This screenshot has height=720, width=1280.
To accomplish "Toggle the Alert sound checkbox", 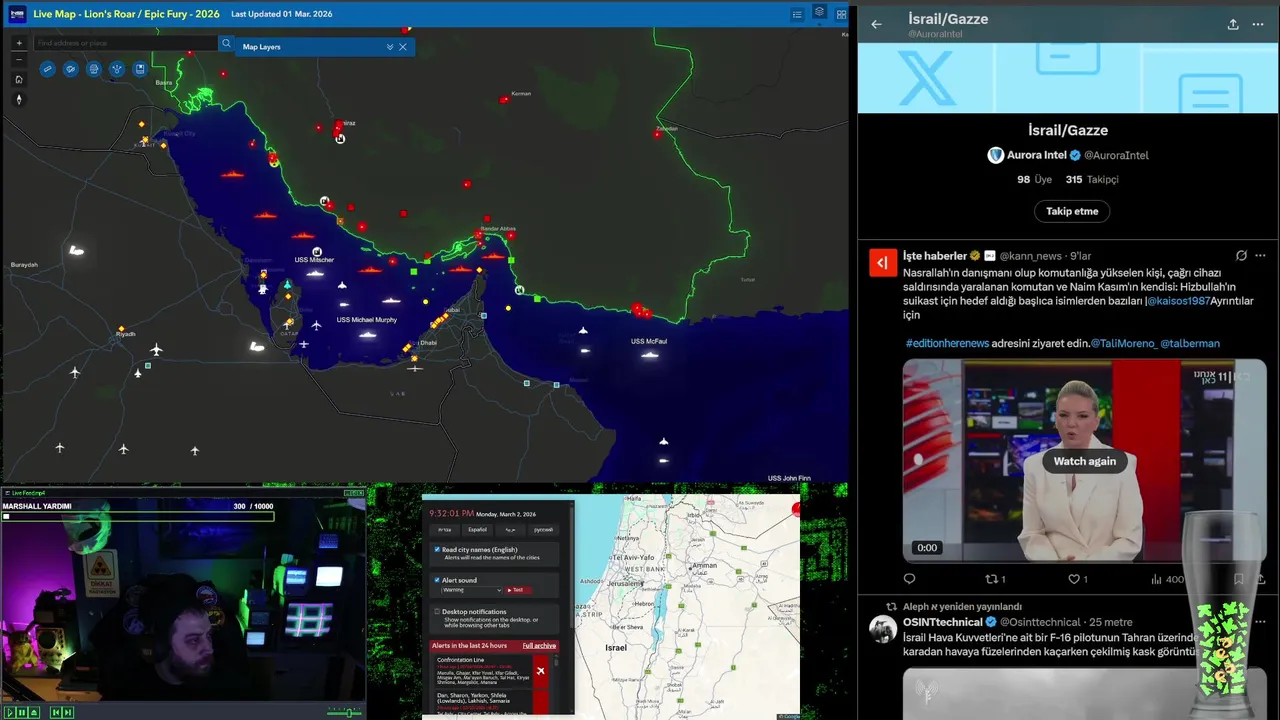I will (437, 580).
